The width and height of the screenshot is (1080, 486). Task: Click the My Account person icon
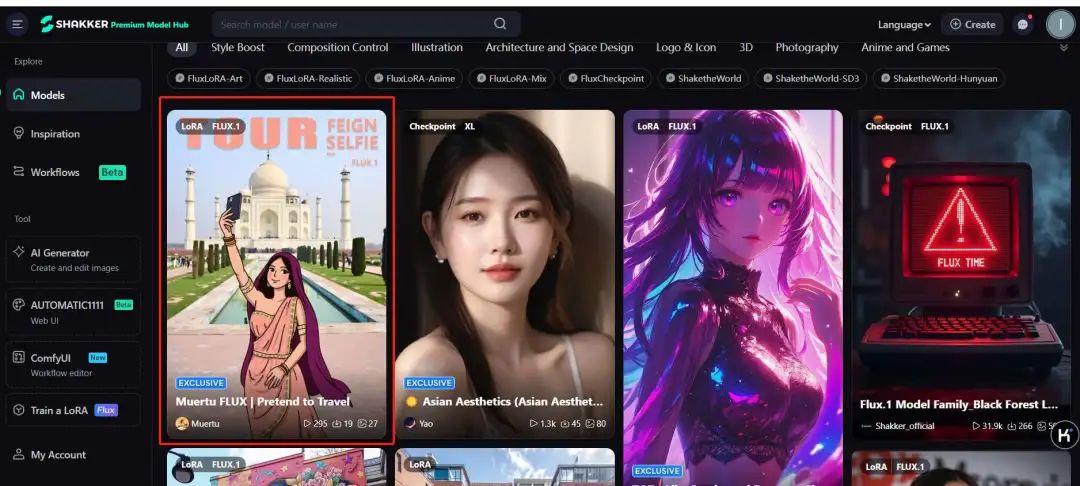(x=19, y=455)
